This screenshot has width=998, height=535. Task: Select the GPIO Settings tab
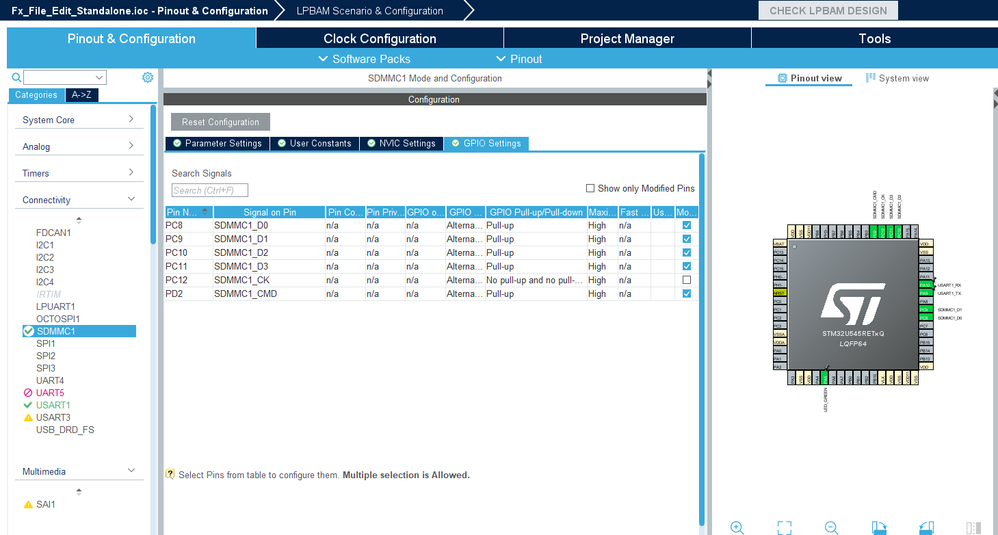(486, 143)
